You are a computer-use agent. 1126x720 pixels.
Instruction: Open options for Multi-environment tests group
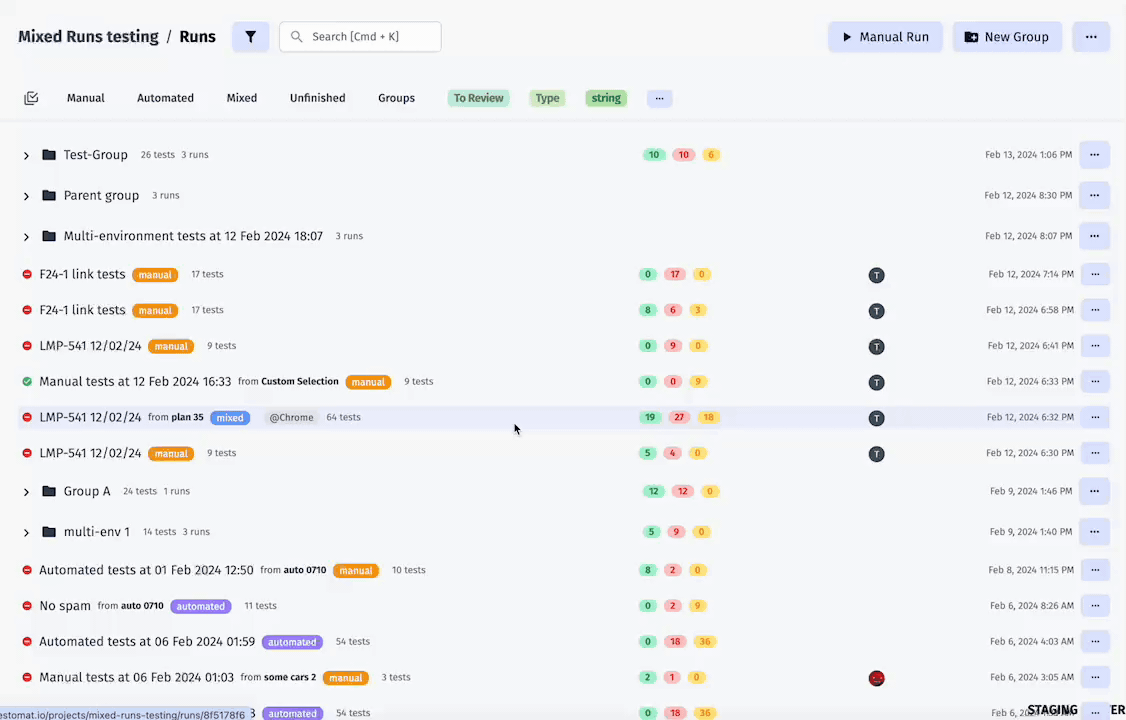coord(1094,235)
